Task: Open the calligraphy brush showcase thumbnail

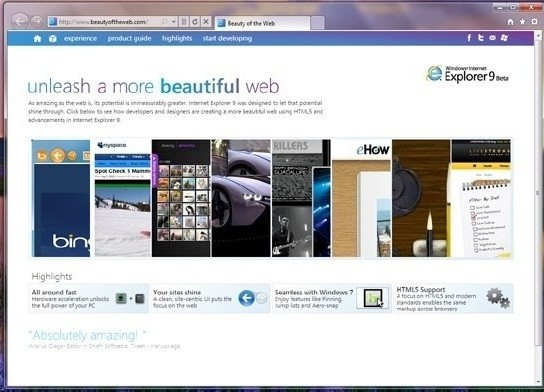Action: pyautogui.click(x=421, y=198)
